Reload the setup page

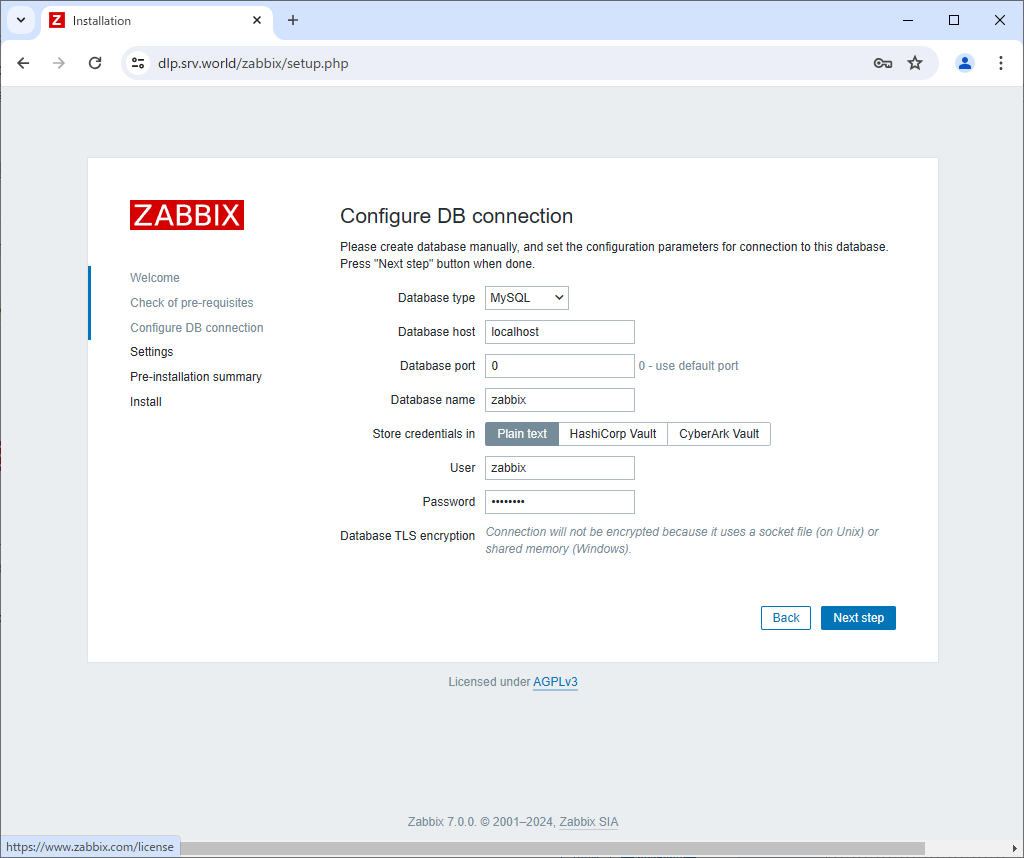pyautogui.click(x=95, y=63)
